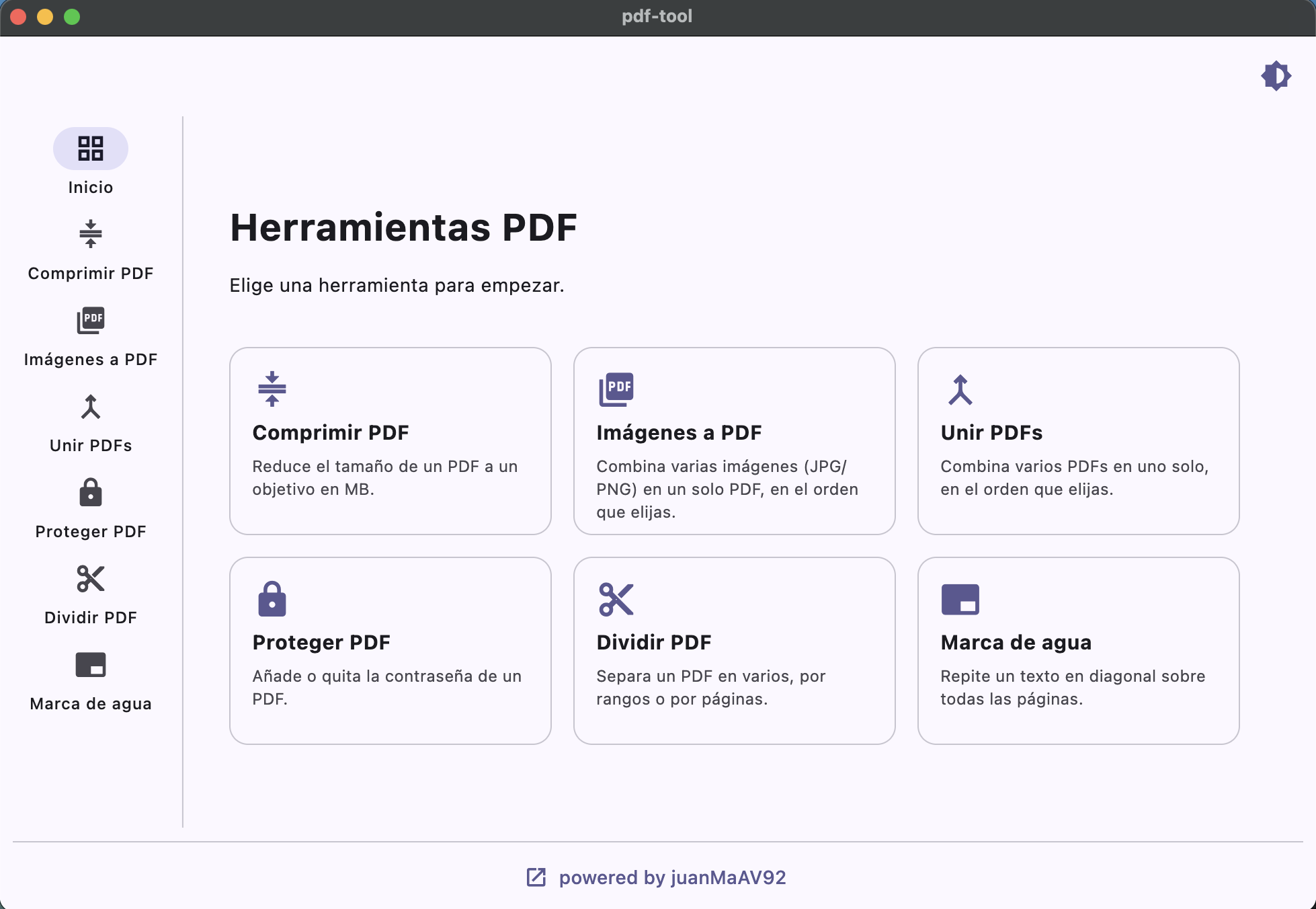
Task: Click the 'Herramientas PDF' heading
Action: [x=403, y=227]
